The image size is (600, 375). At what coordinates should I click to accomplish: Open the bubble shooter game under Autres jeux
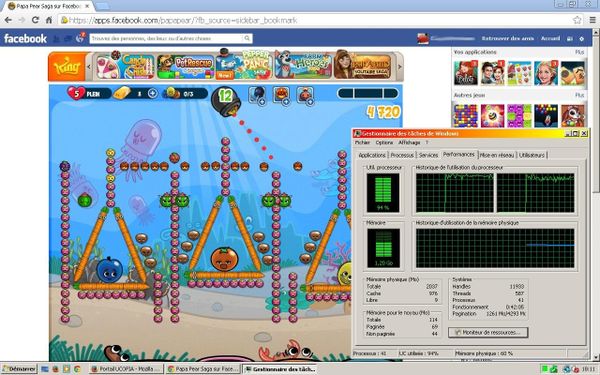(546, 116)
